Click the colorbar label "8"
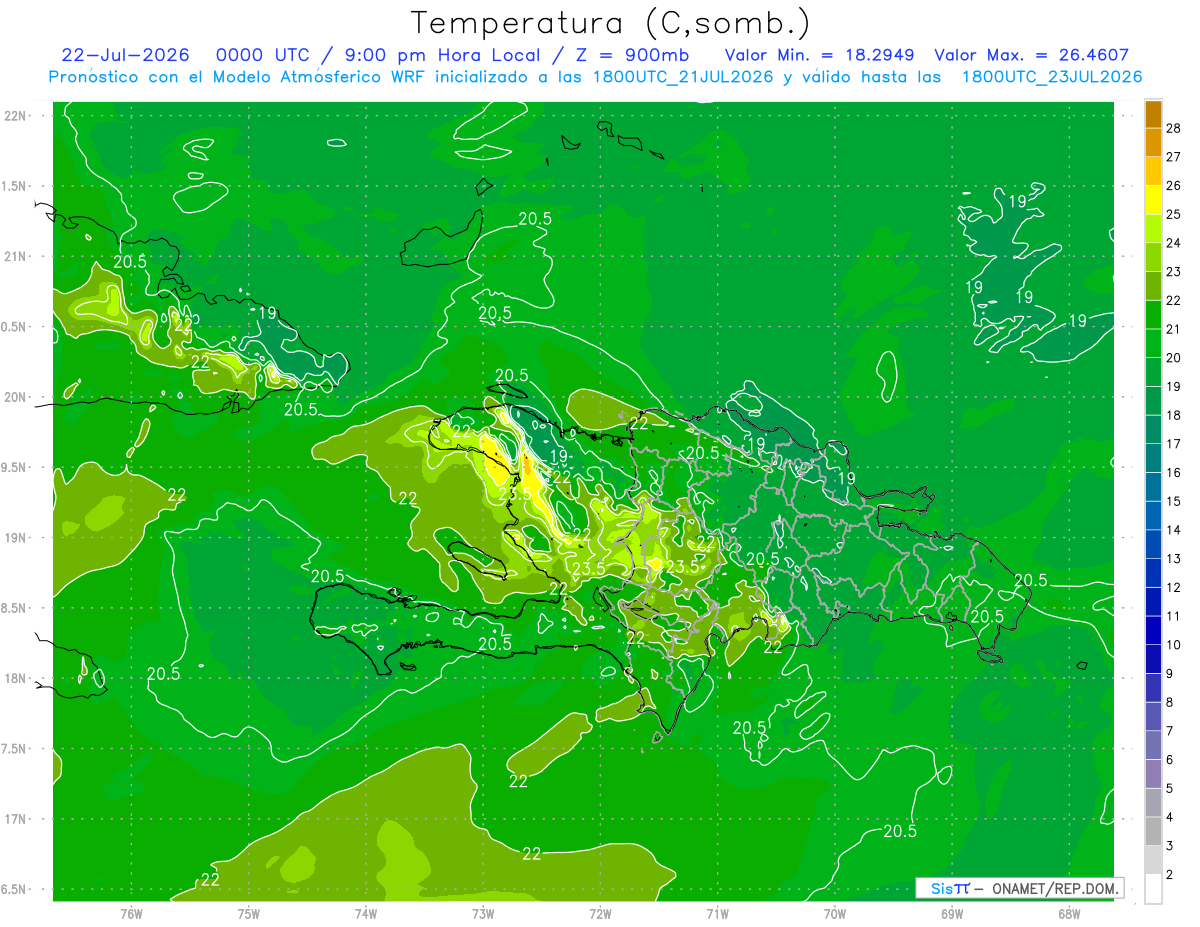Viewport: 1200px width, 927px height. [1170, 702]
